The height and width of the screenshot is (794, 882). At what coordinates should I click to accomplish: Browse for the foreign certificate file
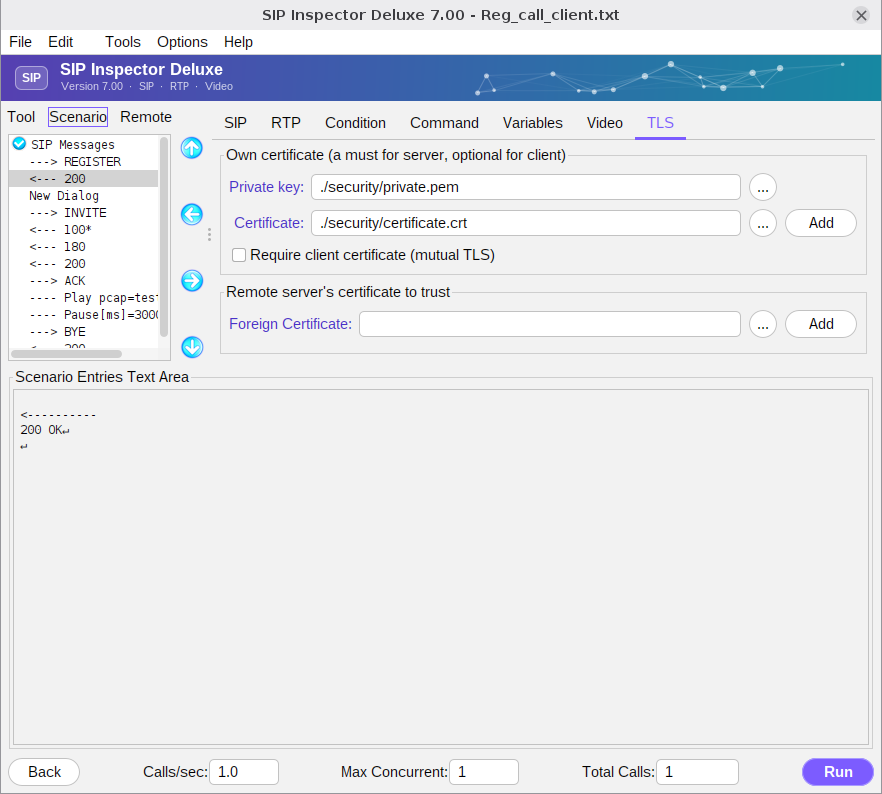763,324
